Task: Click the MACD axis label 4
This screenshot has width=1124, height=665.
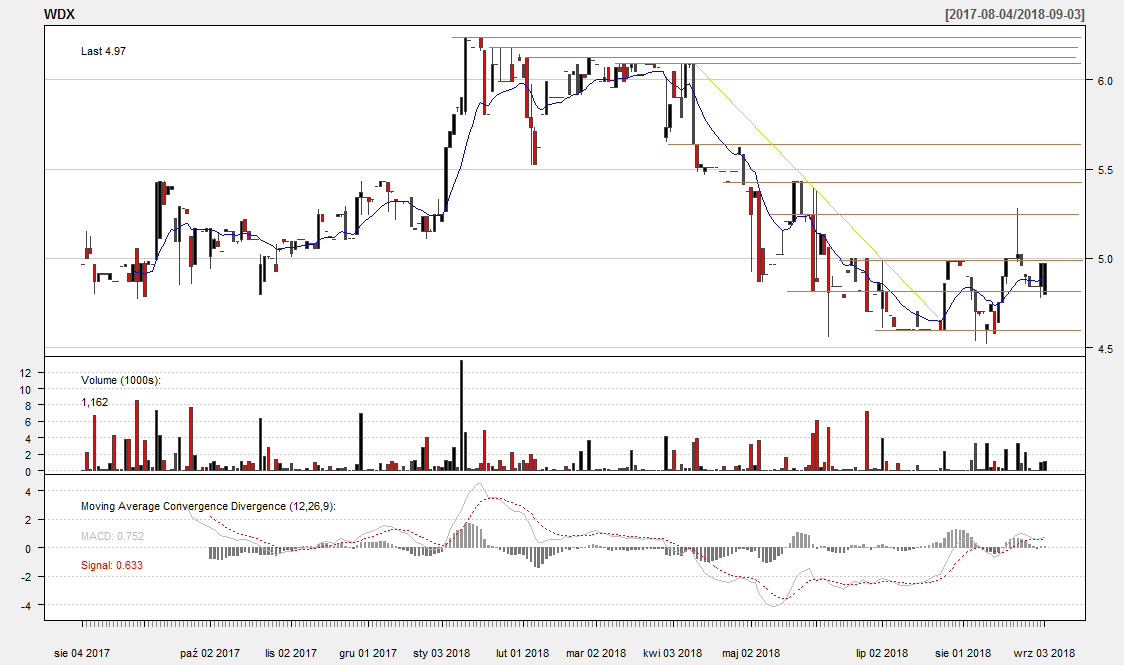Action: (29, 492)
